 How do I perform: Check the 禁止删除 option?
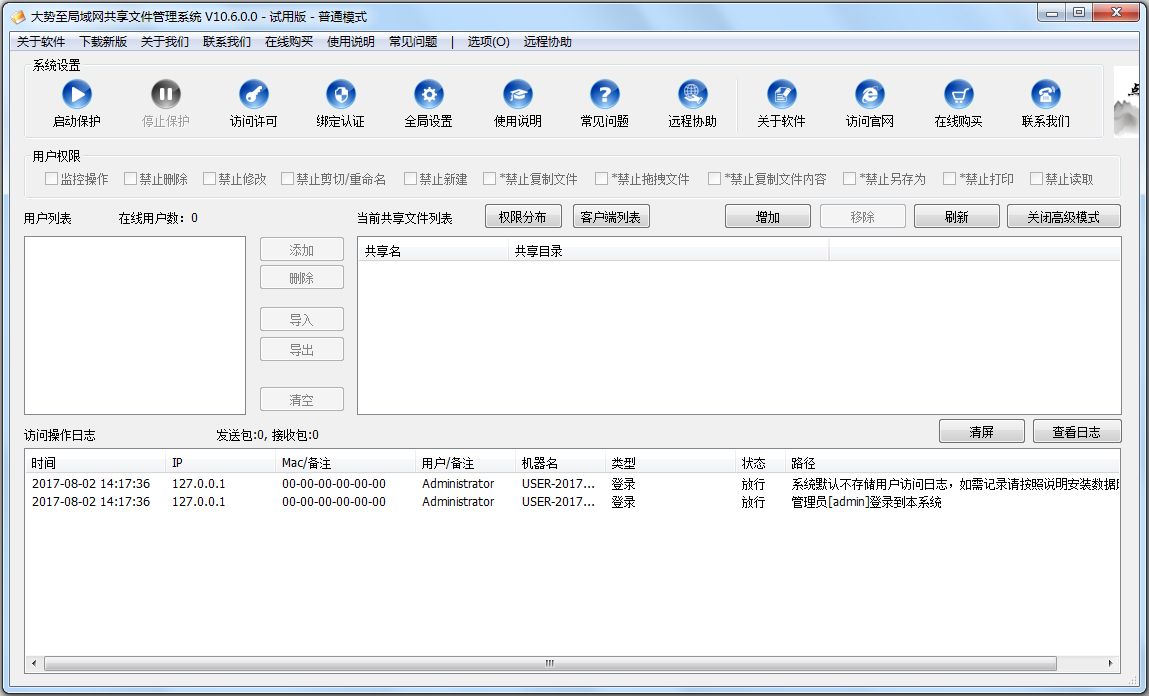pyautogui.click(x=132, y=178)
